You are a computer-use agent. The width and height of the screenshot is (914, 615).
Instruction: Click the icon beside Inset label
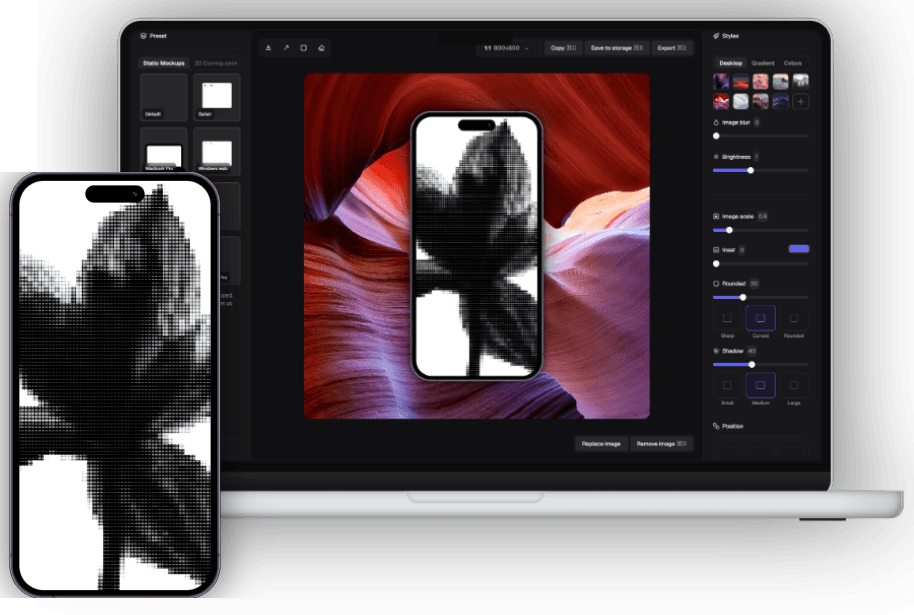point(716,250)
